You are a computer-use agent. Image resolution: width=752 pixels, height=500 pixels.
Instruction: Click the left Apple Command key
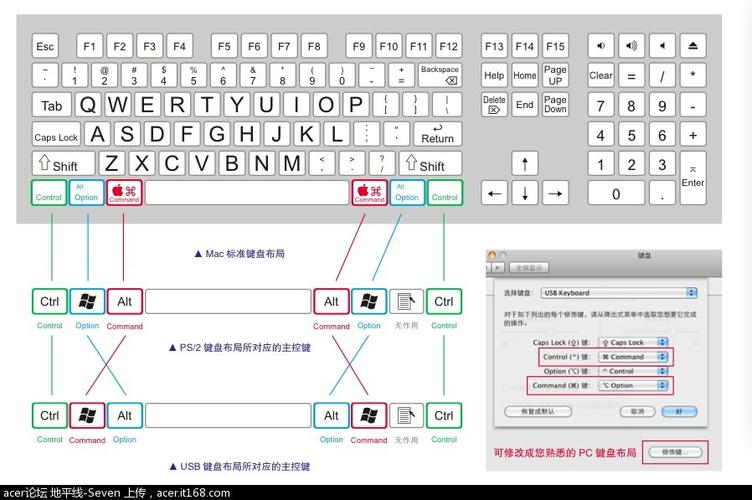tap(124, 192)
